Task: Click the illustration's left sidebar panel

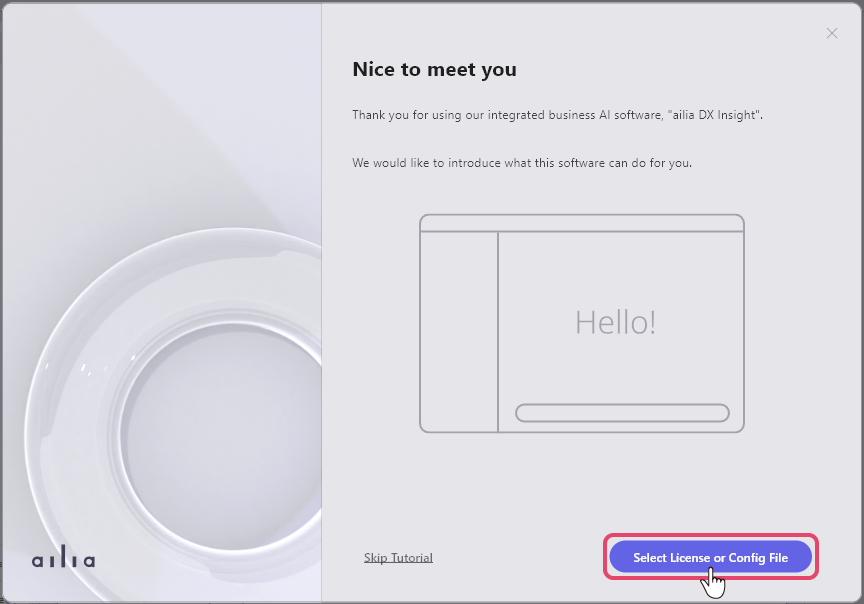Action: click(459, 332)
